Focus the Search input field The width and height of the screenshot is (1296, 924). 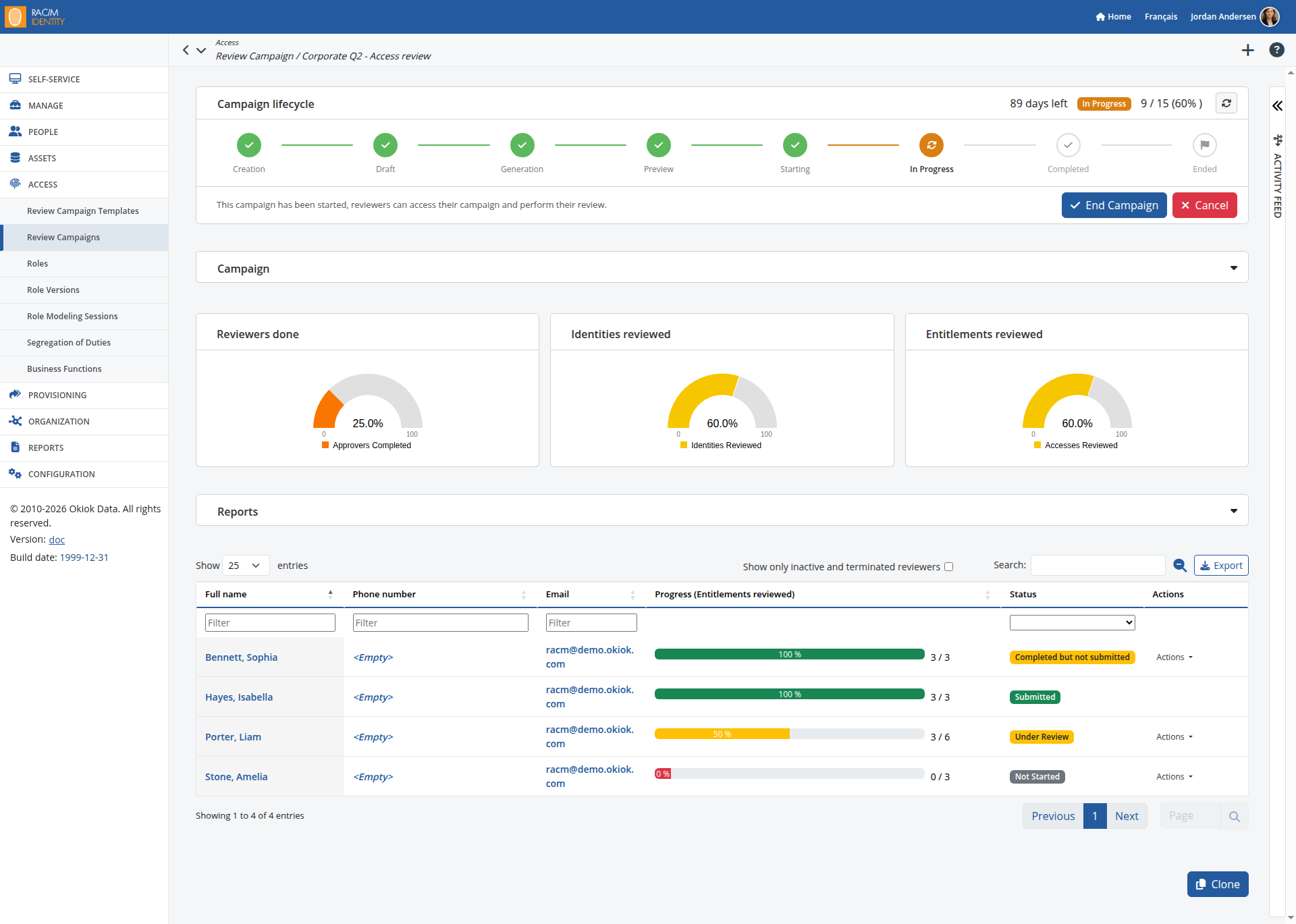(x=1098, y=566)
